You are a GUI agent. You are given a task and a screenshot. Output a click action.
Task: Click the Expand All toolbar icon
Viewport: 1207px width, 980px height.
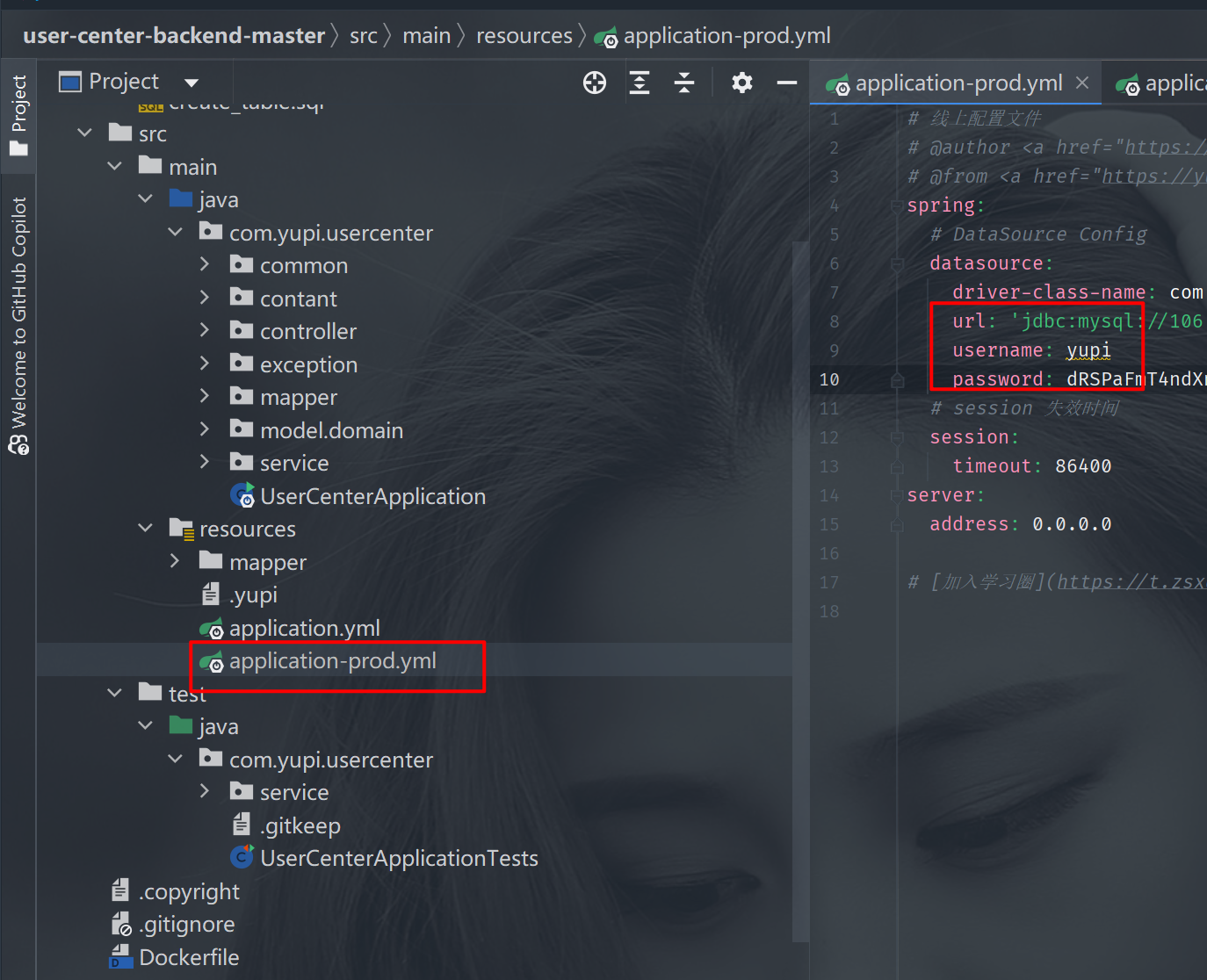click(640, 83)
